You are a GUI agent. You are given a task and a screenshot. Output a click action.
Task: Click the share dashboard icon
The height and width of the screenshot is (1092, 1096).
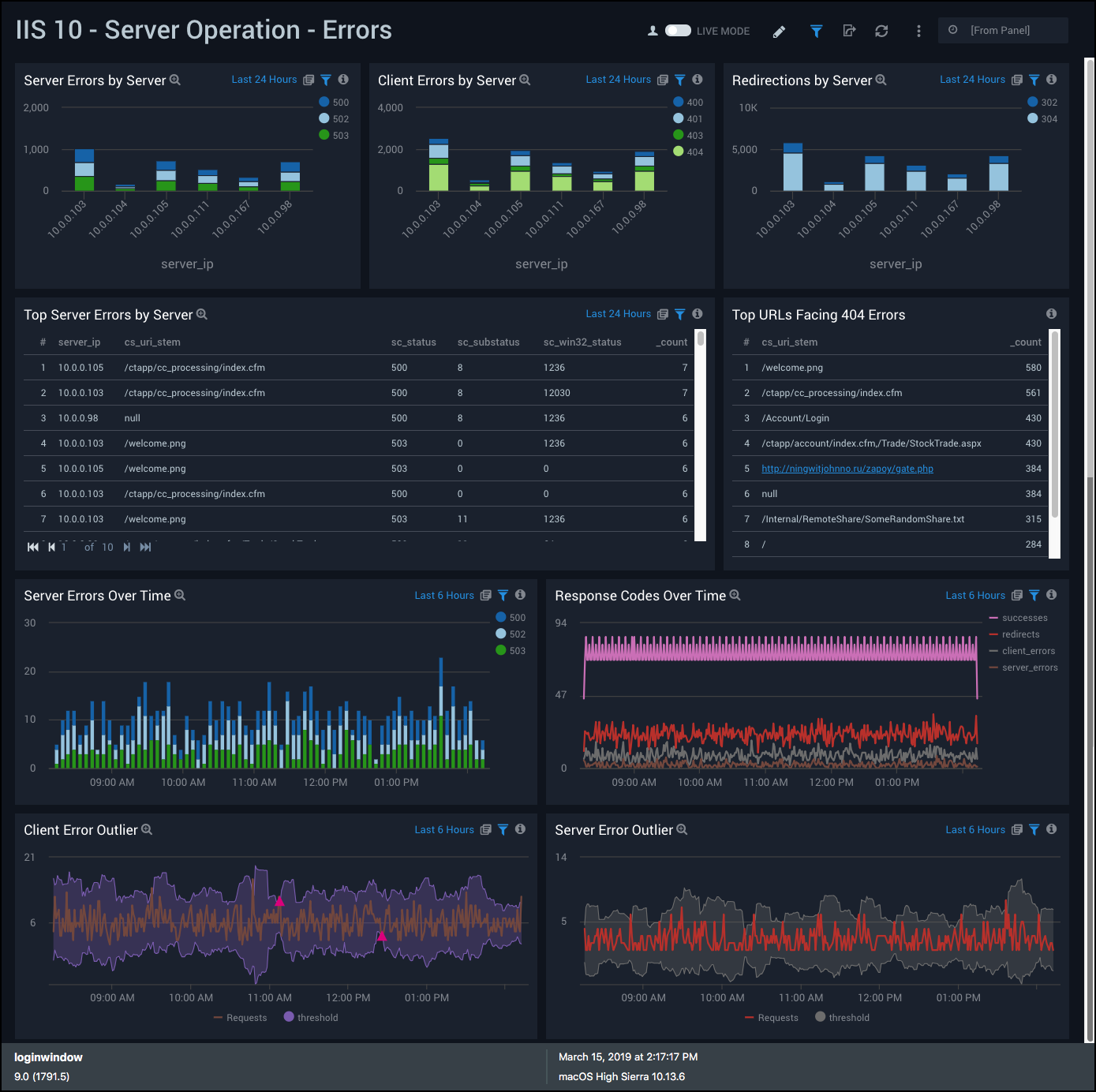[849, 31]
